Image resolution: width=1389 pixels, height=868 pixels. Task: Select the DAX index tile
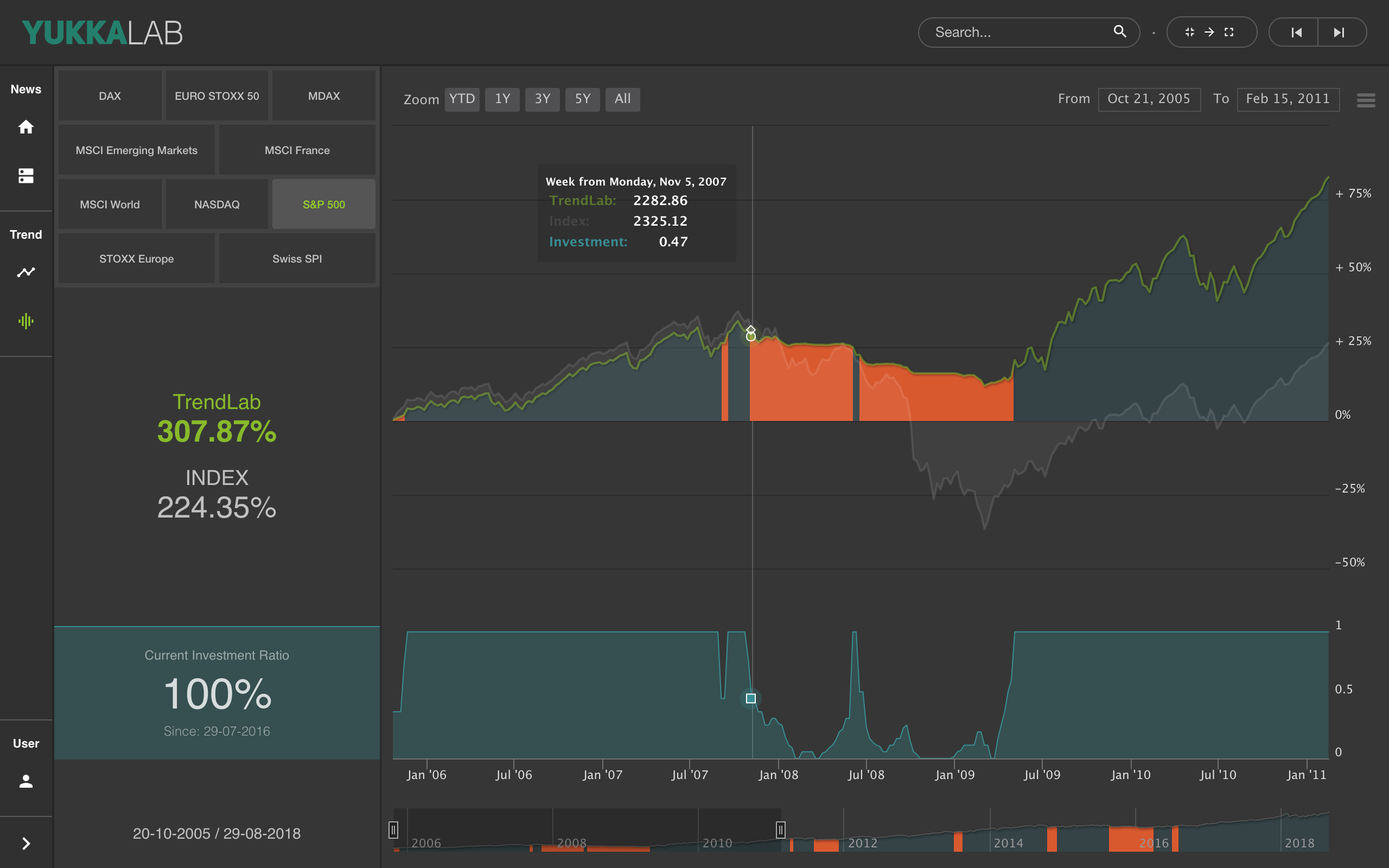click(x=110, y=96)
